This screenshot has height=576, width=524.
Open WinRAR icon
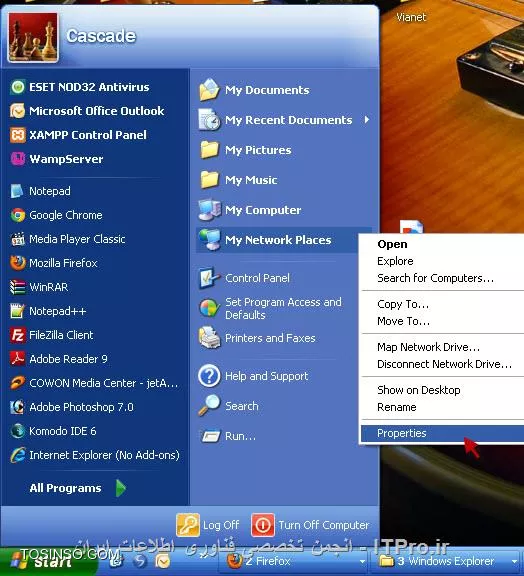pyautogui.click(x=17, y=287)
